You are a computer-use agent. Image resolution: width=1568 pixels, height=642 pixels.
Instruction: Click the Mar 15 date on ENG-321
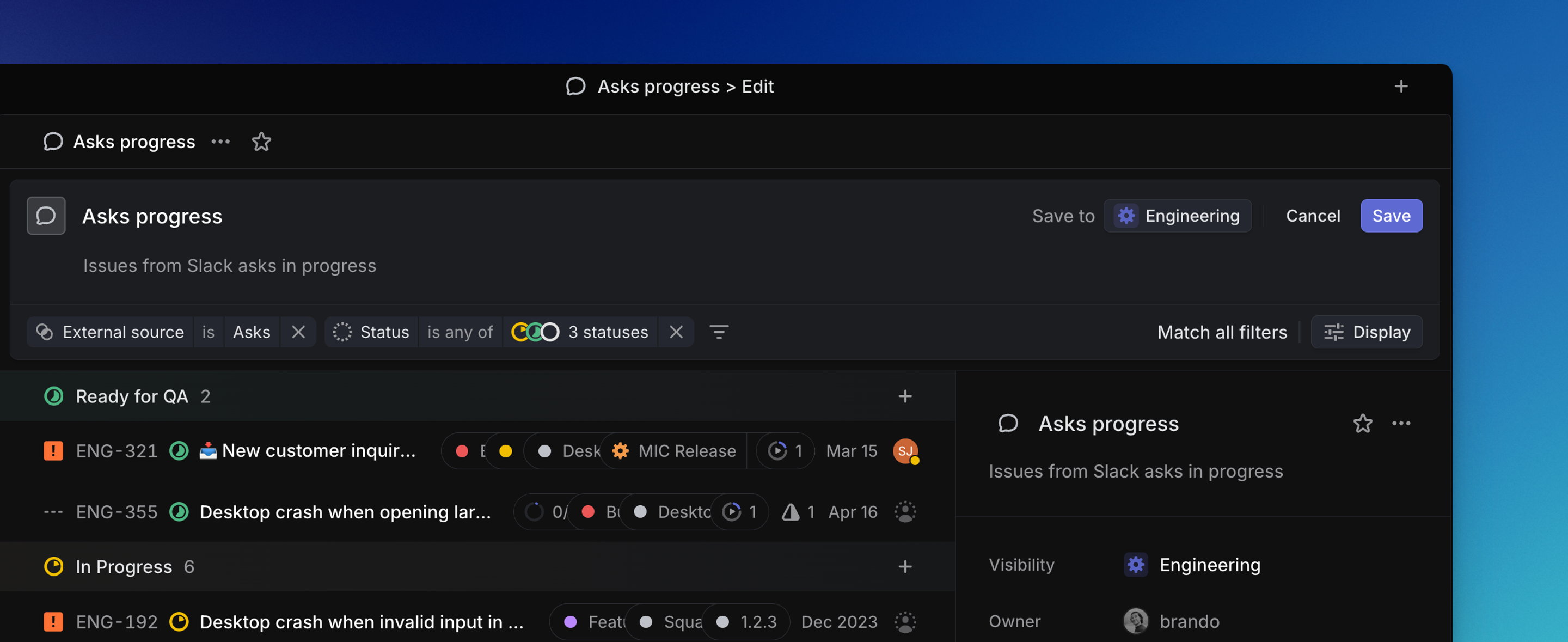coord(851,451)
